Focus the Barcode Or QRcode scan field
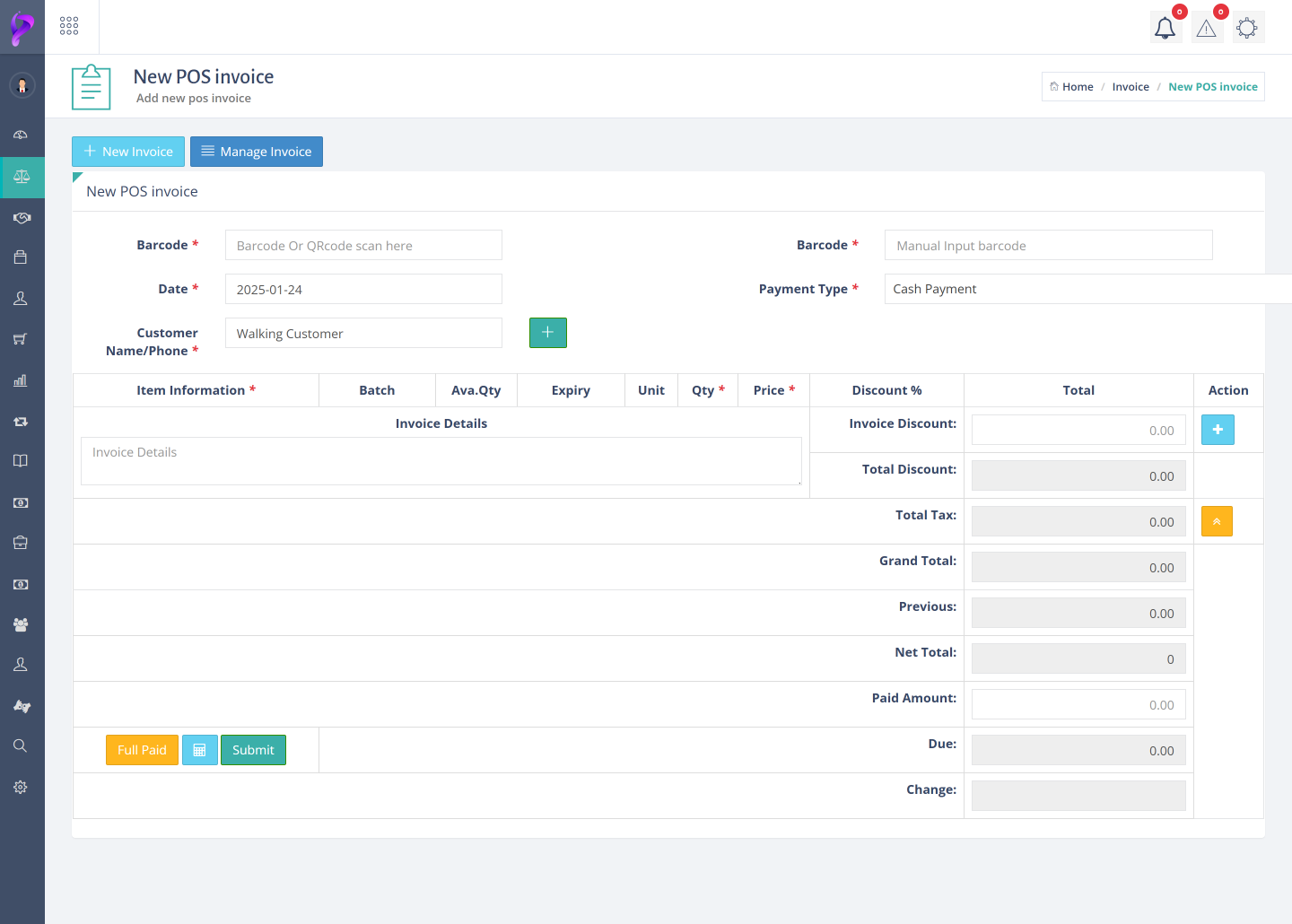 click(362, 246)
